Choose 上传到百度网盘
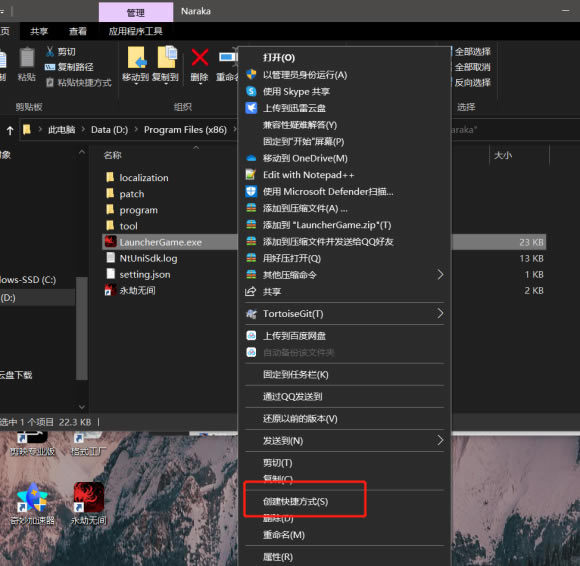Screen dimensions: 580x566 click(344, 336)
